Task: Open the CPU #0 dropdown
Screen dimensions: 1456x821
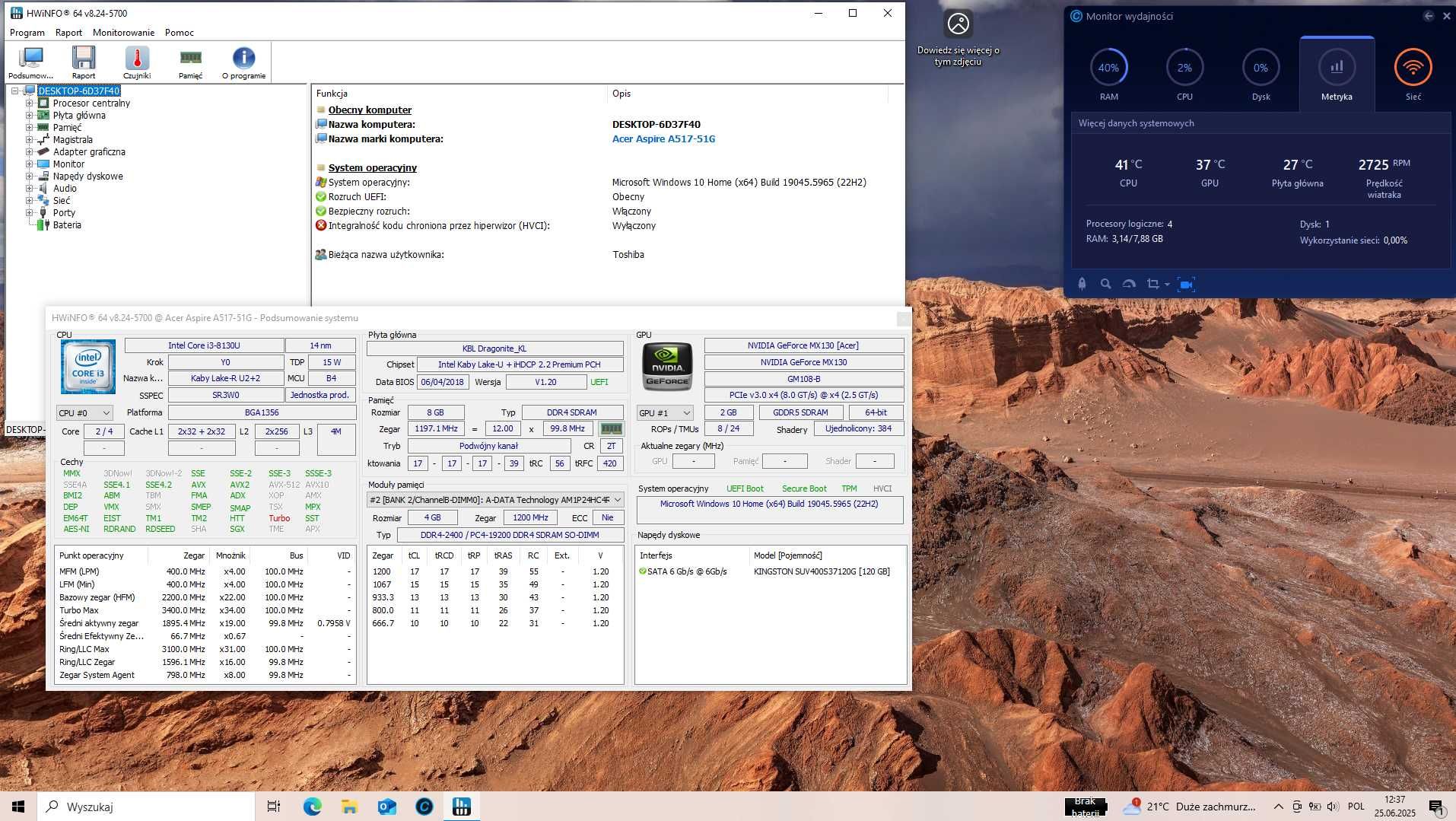Action: (x=84, y=412)
